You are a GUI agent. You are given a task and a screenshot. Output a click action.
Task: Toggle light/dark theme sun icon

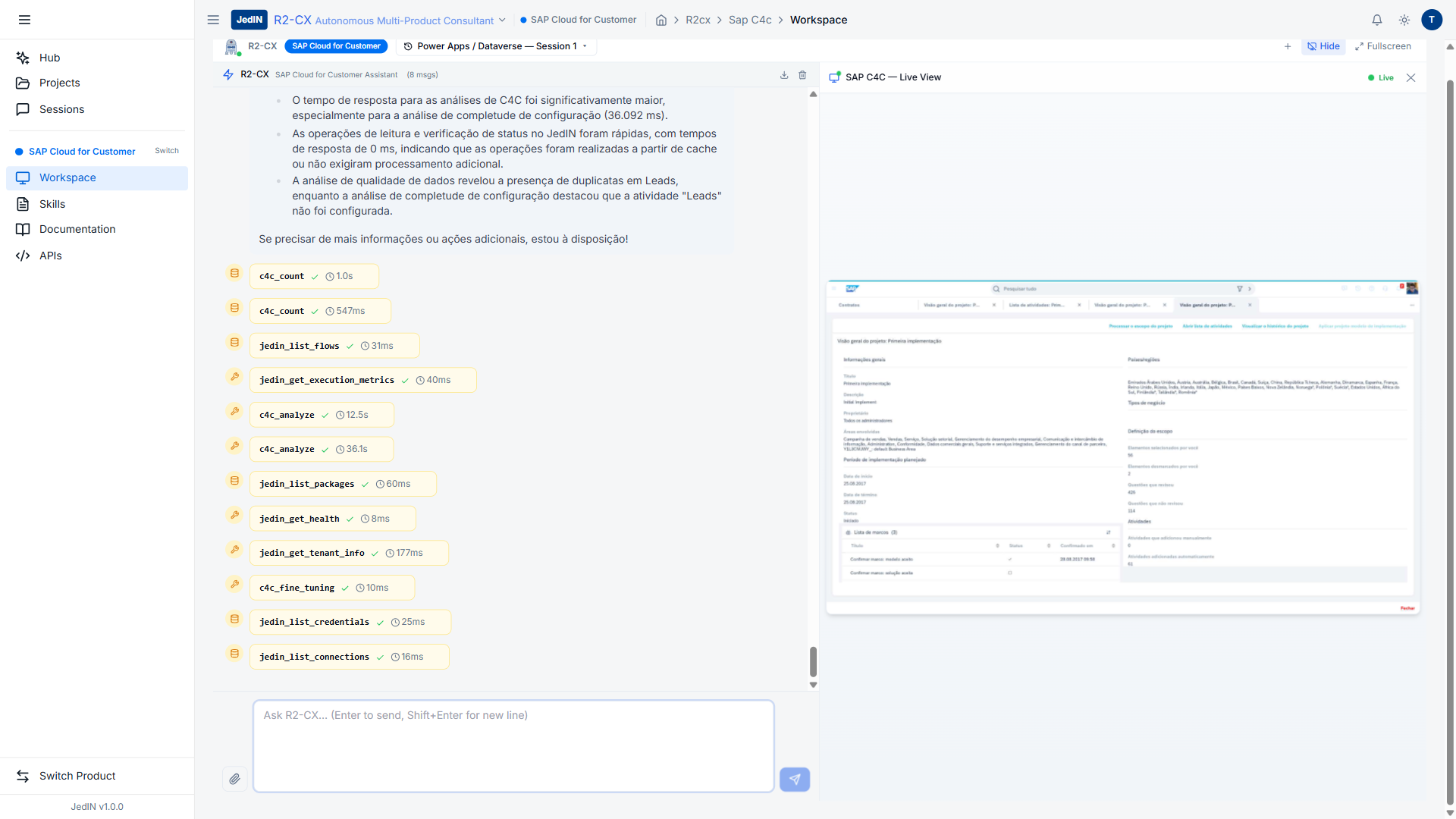tap(1404, 20)
